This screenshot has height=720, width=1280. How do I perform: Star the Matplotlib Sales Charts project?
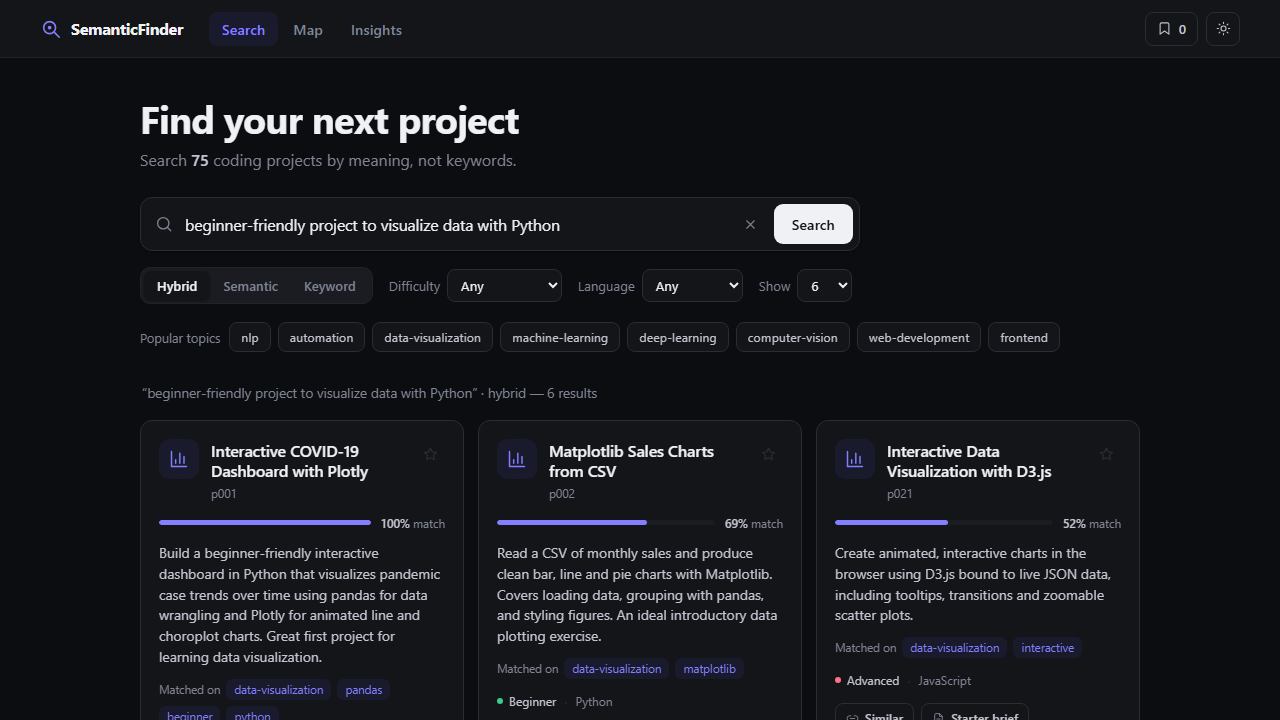[x=769, y=454]
